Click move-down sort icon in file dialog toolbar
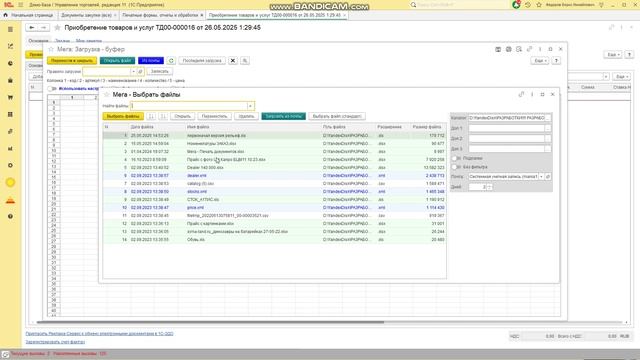This screenshot has width=640, height=360. pyautogui.click(x=163, y=116)
